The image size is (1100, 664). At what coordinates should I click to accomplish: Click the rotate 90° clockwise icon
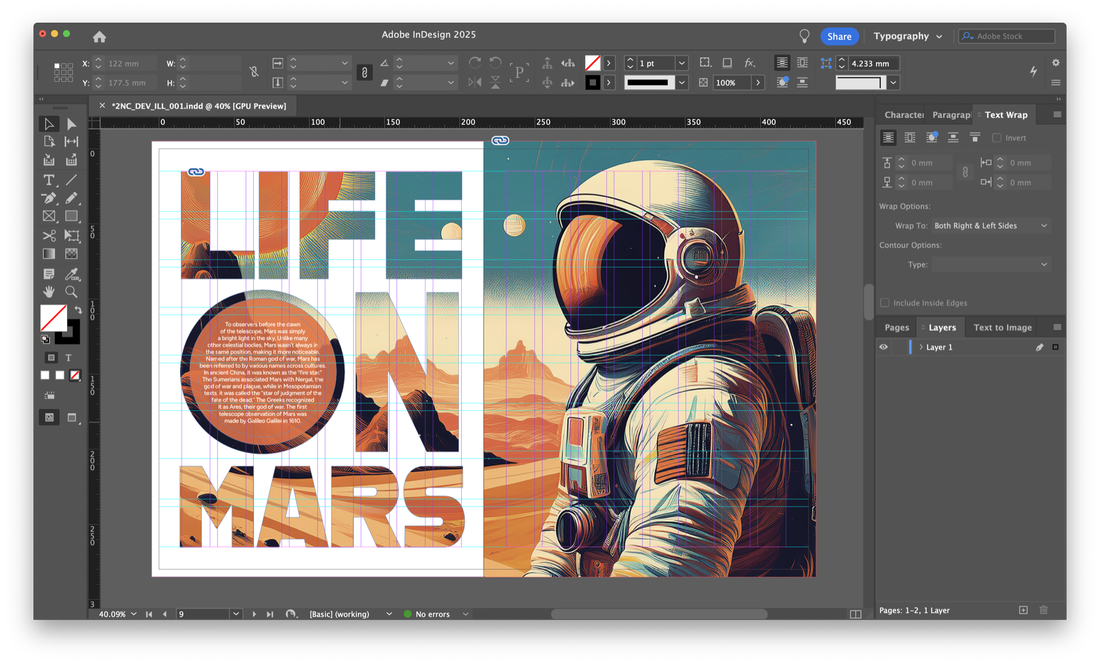coord(475,63)
